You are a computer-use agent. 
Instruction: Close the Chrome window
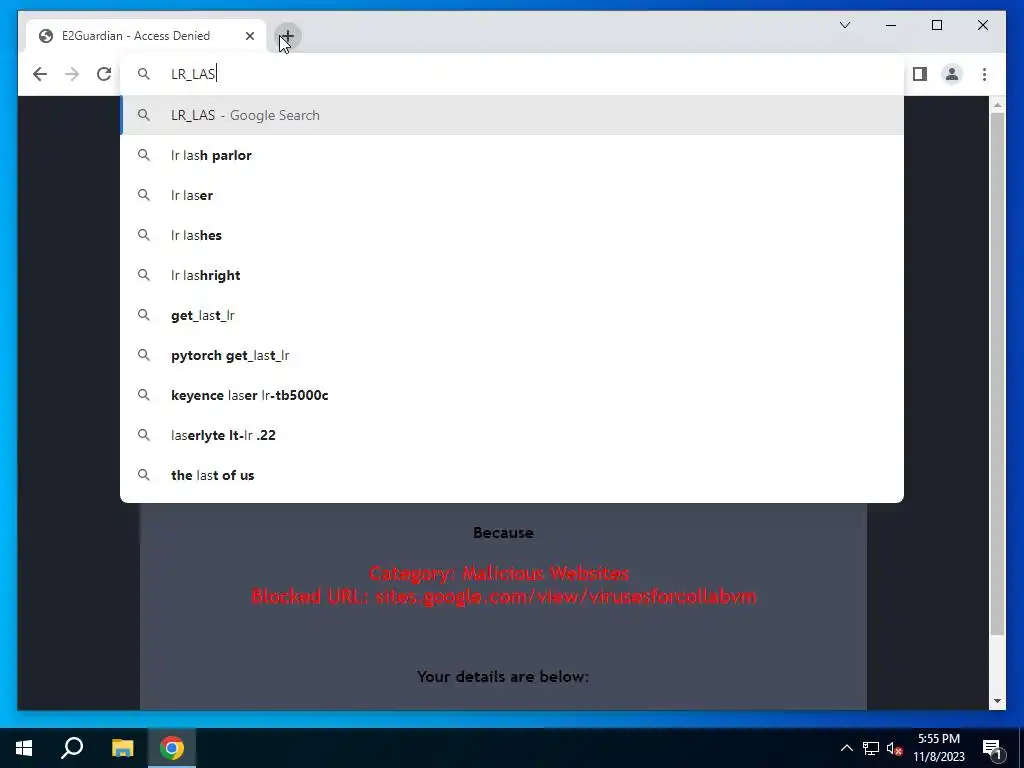[982, 25]
